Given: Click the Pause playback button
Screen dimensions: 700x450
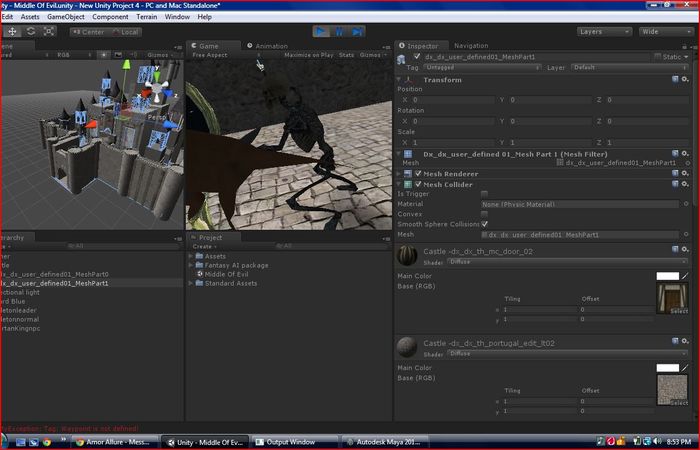Looking at the screenshot, I should (339, 32).
